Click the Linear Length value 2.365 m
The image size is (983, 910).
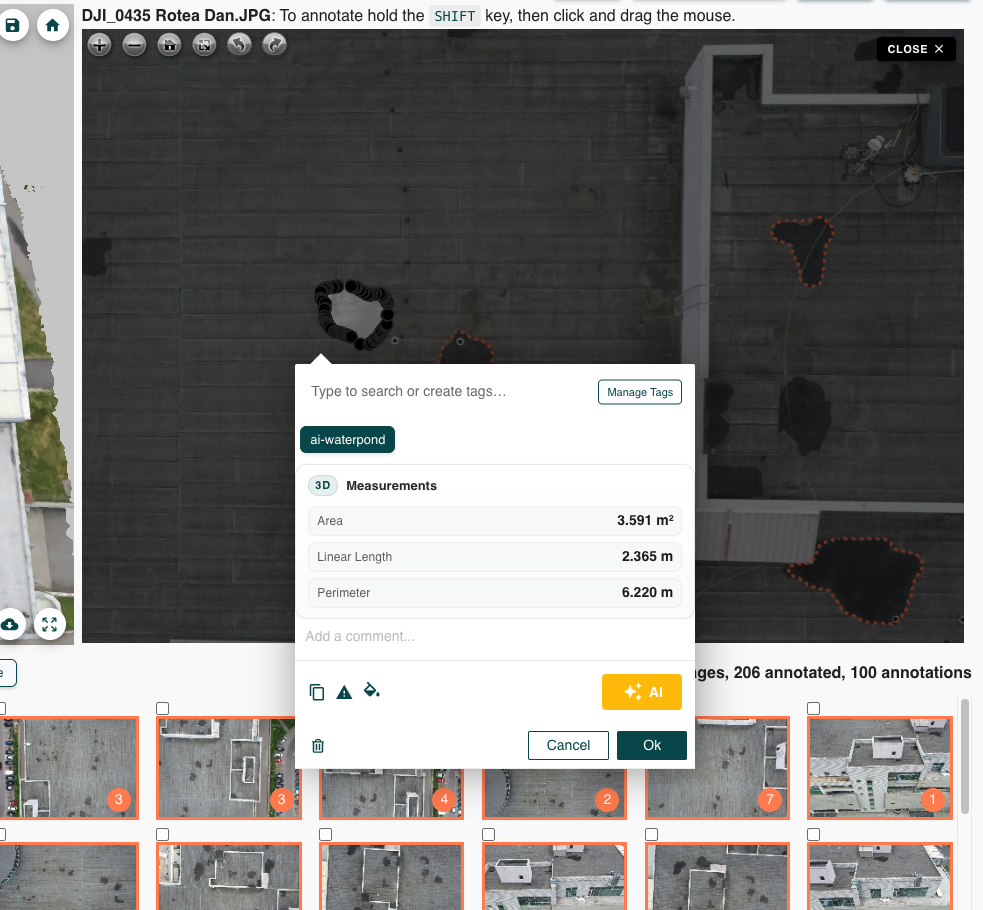click(647, 557)
